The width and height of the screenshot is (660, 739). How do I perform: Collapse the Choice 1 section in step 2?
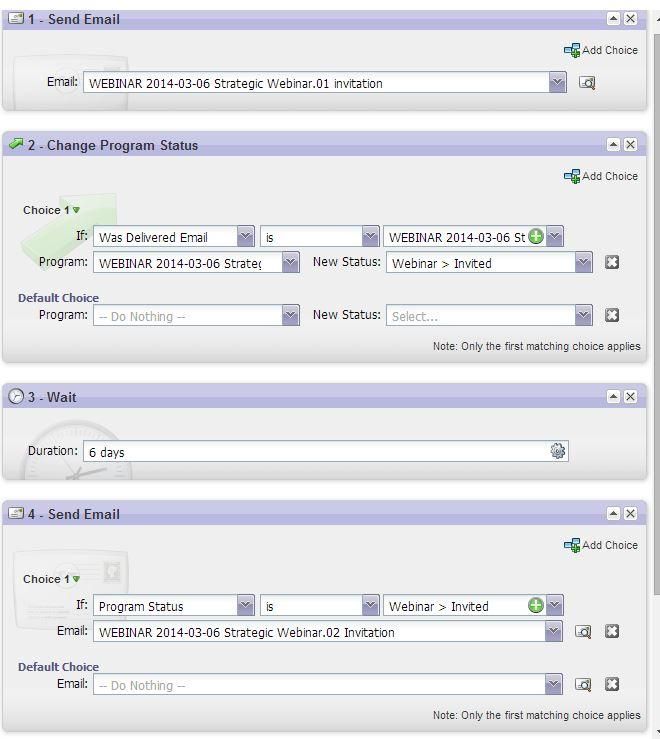click(76, 211)
